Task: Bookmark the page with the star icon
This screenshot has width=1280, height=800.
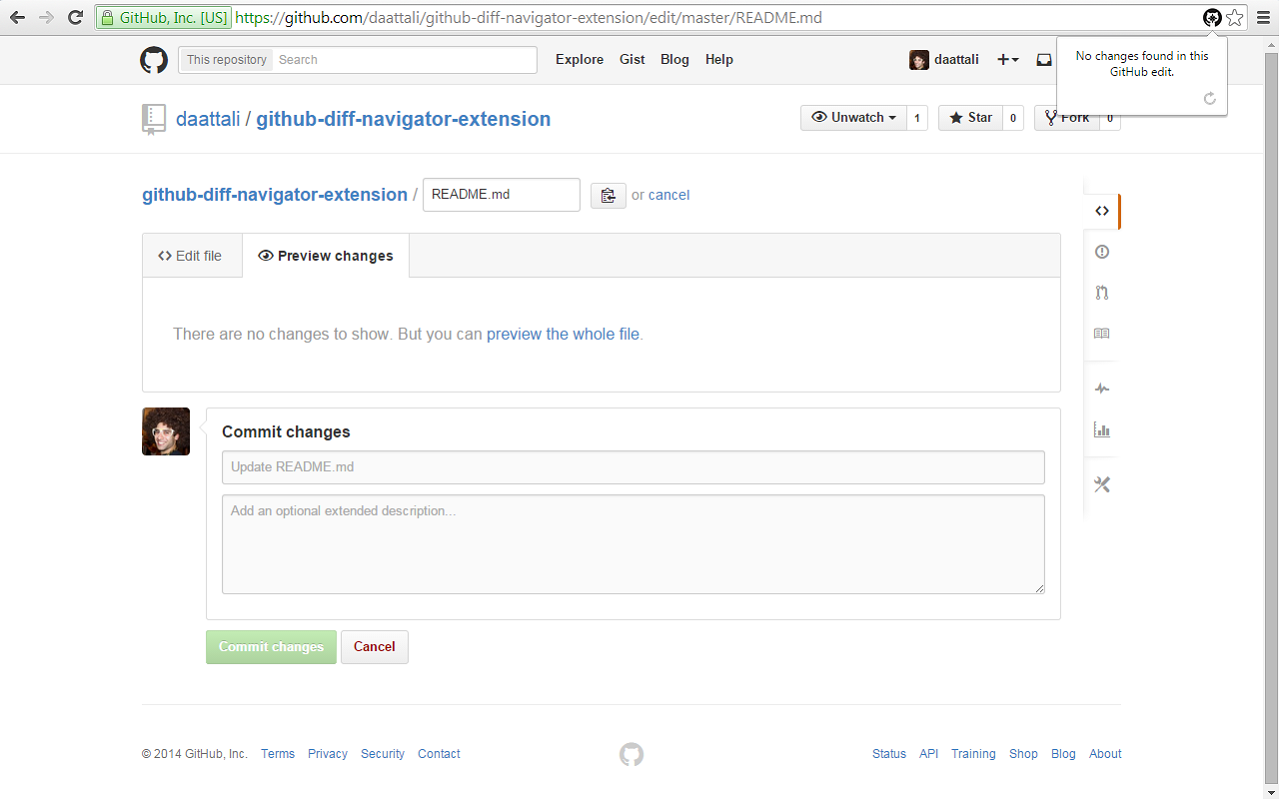Action: tap(1235, 17)
